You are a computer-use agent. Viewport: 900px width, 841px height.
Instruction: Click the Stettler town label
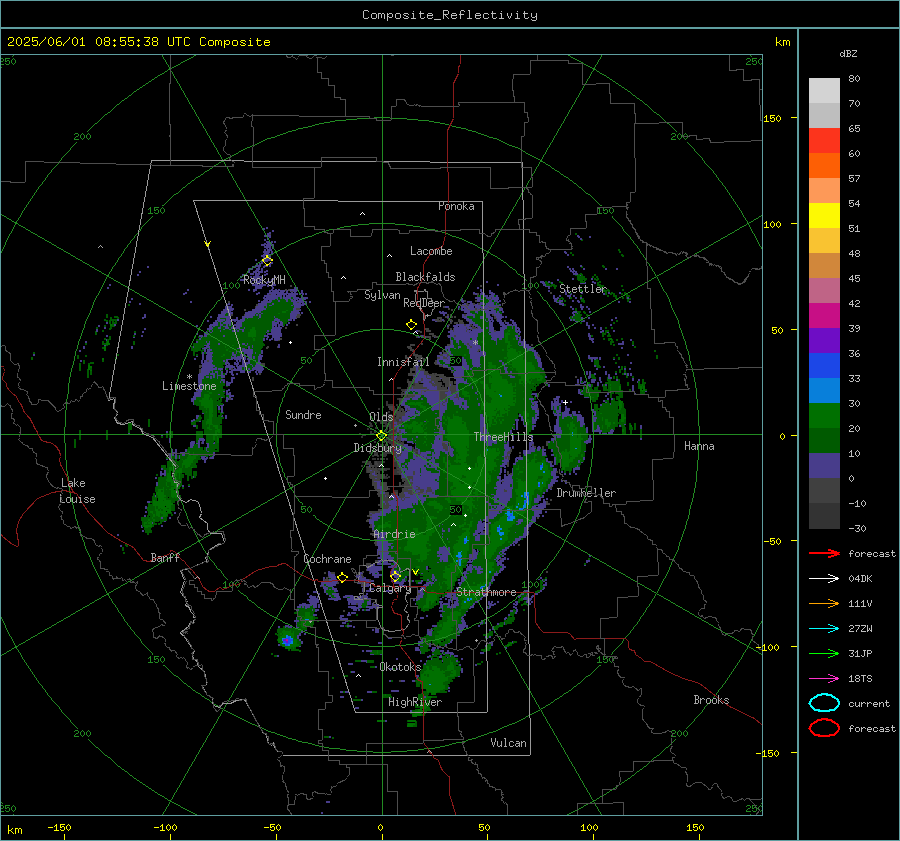(x=583, y=289)
